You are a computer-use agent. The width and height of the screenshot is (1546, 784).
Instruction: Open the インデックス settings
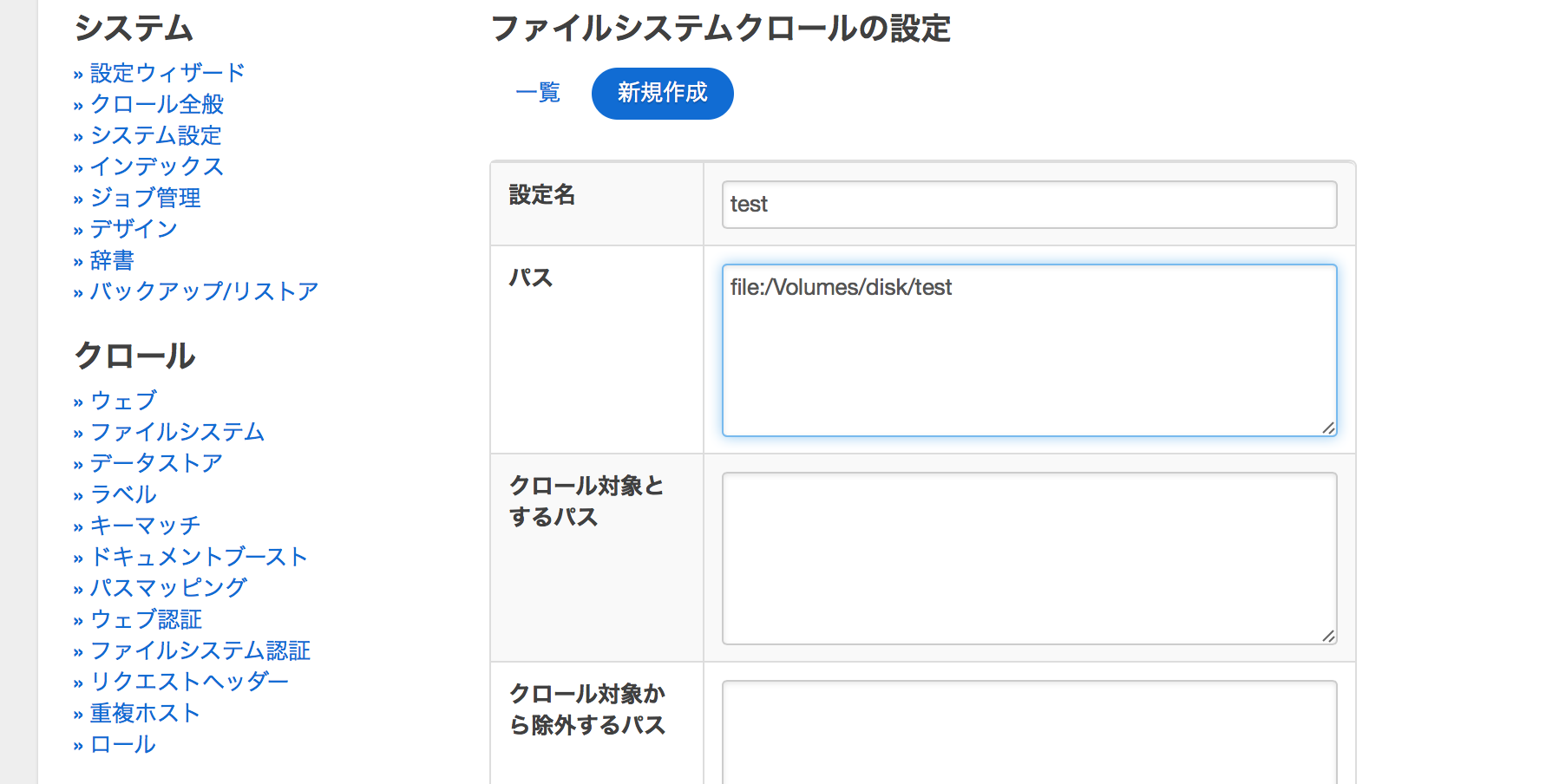156,167
